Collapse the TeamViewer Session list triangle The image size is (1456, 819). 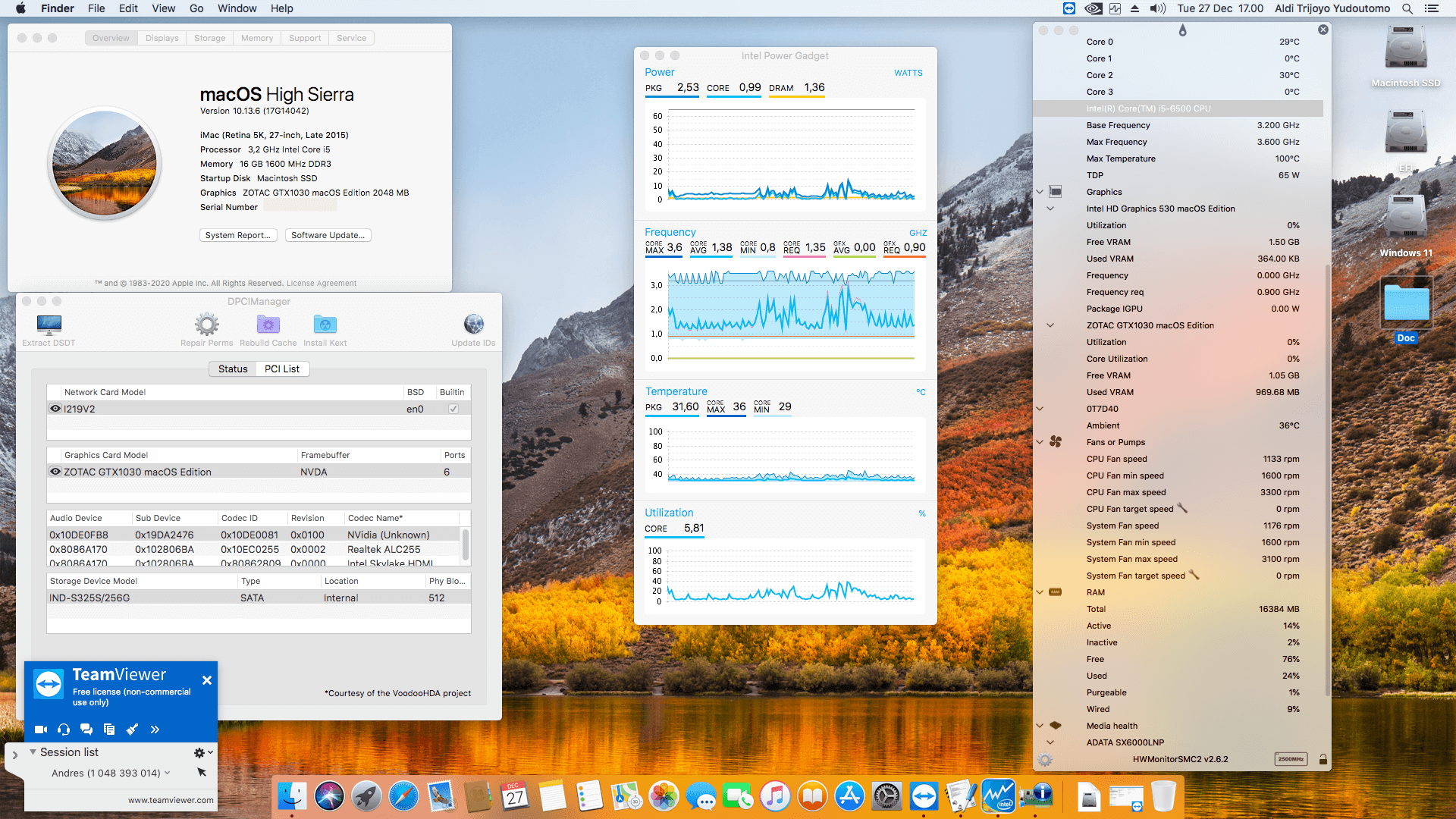click(x=33, y=752)
